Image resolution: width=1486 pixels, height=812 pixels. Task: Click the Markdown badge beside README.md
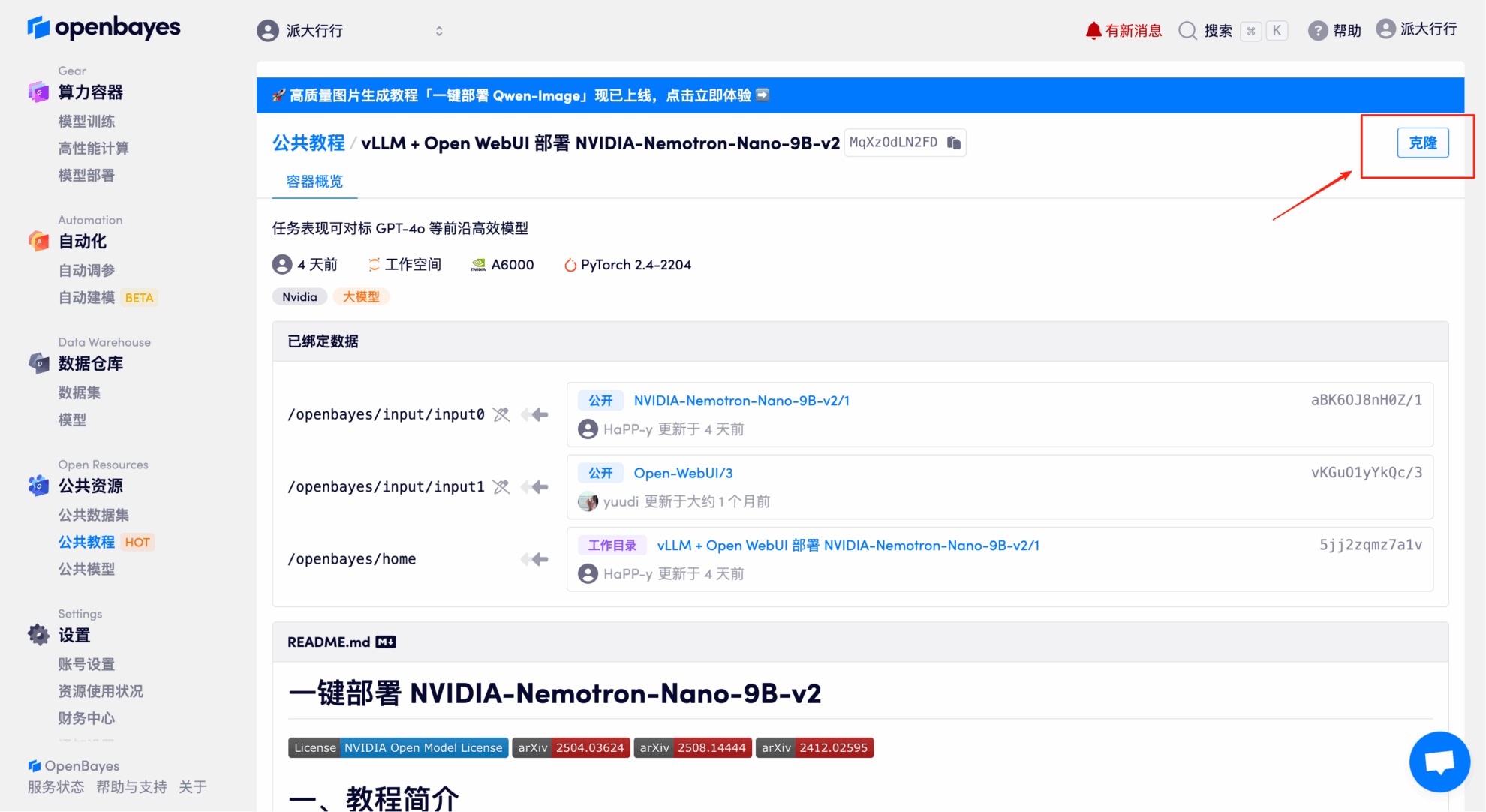(x=386, y=642)
